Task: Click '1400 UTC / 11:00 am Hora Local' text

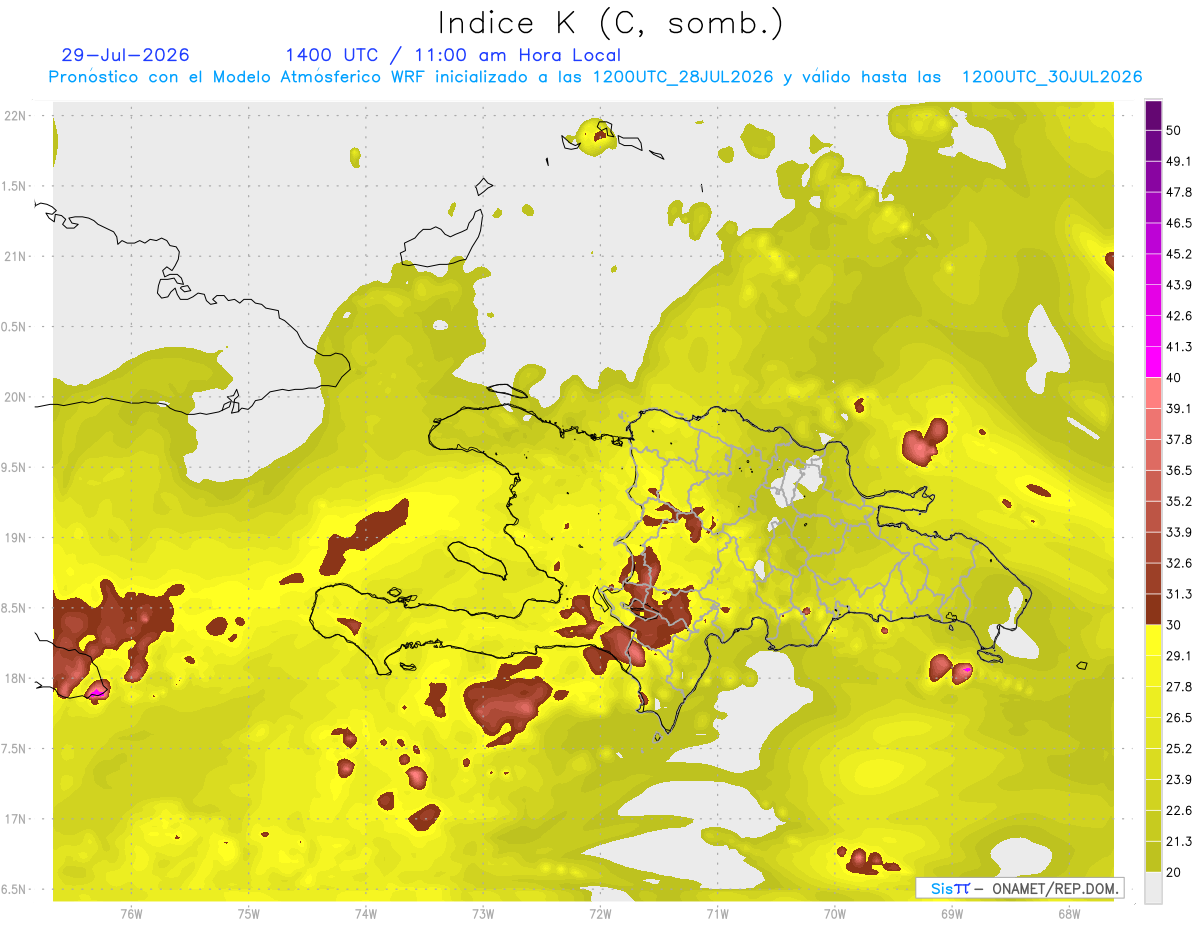Action: 453,55
